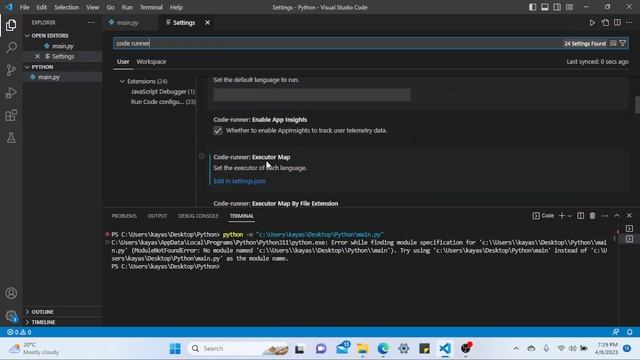Open terminal panel More Actions ellipsis
Viewport: 640px width, 360px height.
tap(605, 216)
